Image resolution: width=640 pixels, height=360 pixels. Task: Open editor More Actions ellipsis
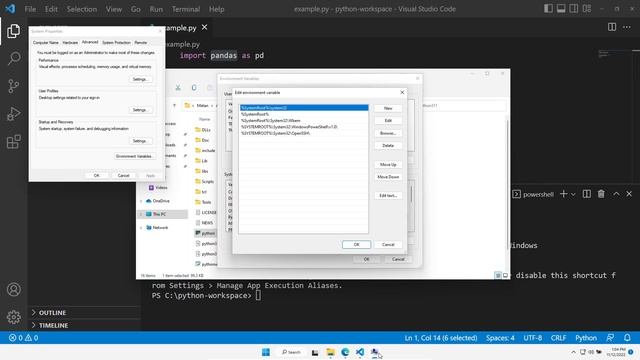(627, 27)
